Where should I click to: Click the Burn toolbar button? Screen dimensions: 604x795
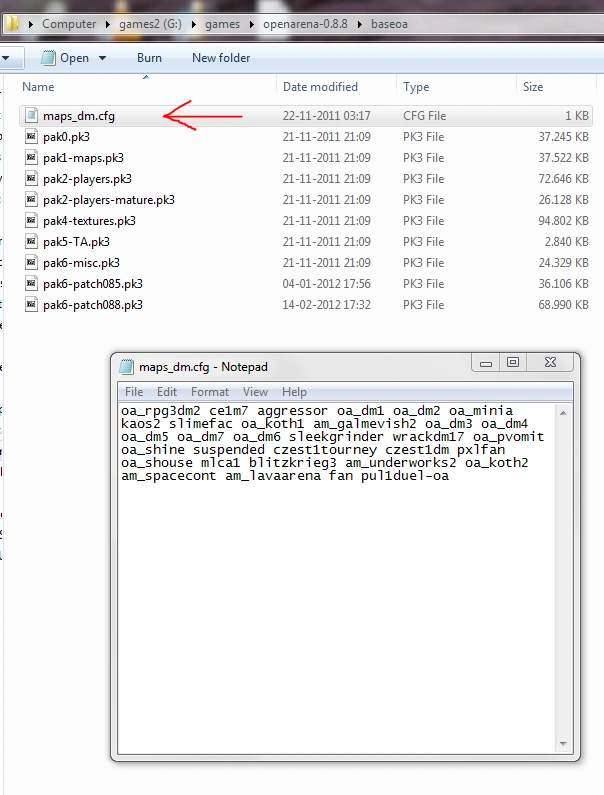click(x=149, y=58)
